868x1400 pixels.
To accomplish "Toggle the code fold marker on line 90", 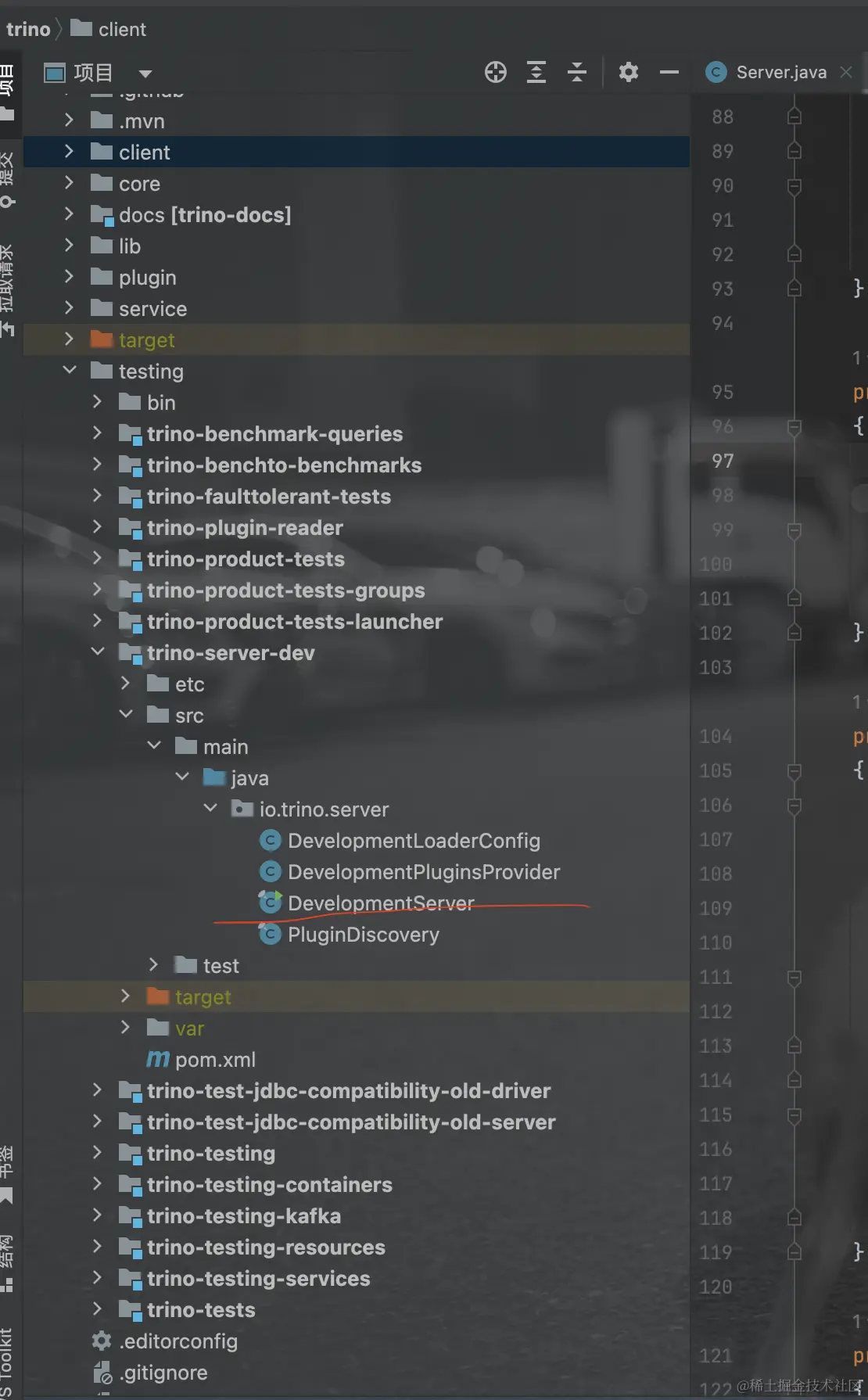I will point(794,186).
